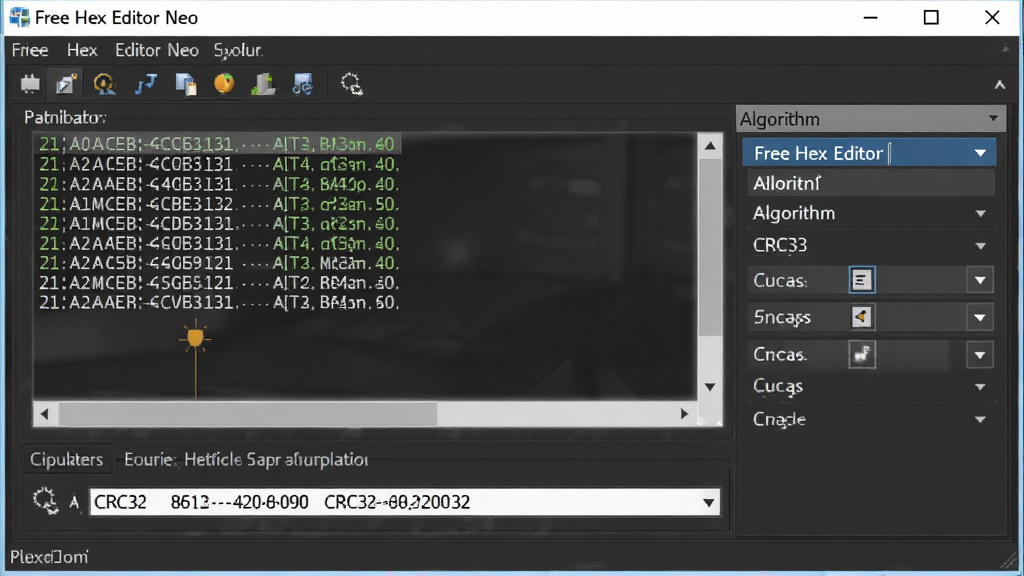Click the yellow lightbulb marker in hex pane
This screenshot has height=576, width=1024.
click(195, 338)
